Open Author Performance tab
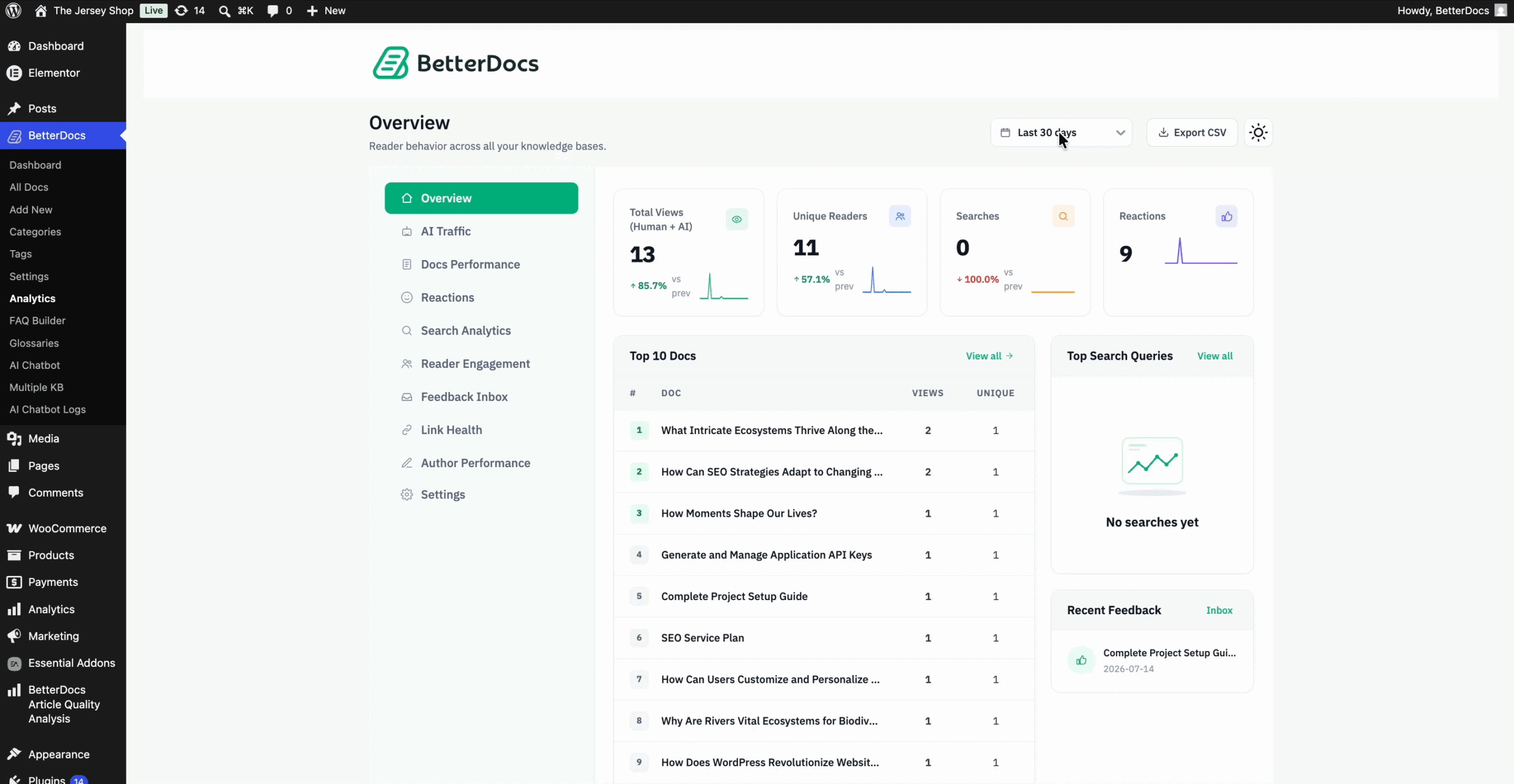1514x784 pixels. pyautogui.click(x=481, y=463)
